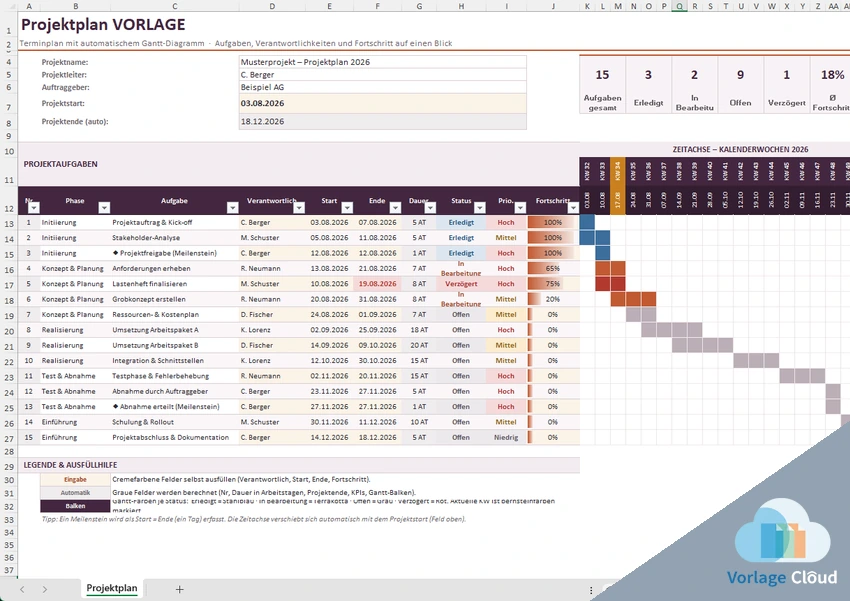Select task 'Projektabschluss & Dokumentation'
The image size is (850, 601).
pos(175,437)
